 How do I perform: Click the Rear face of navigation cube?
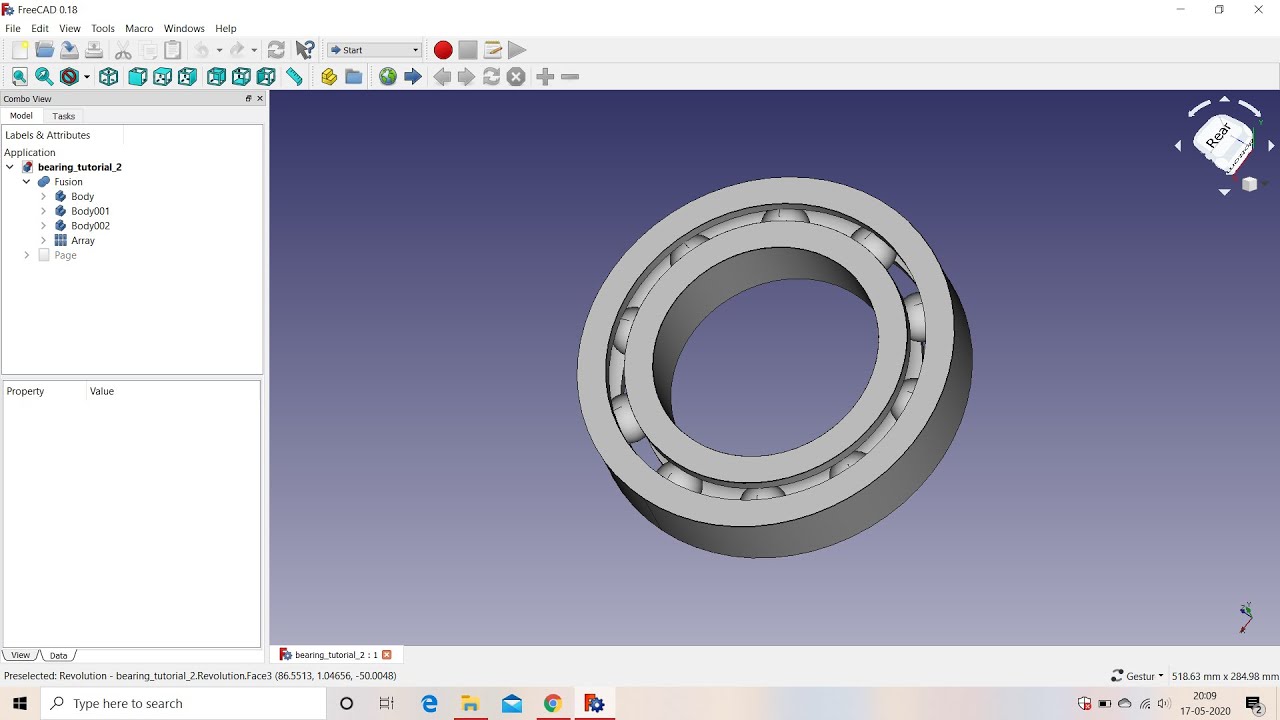tap(1219, 134)
